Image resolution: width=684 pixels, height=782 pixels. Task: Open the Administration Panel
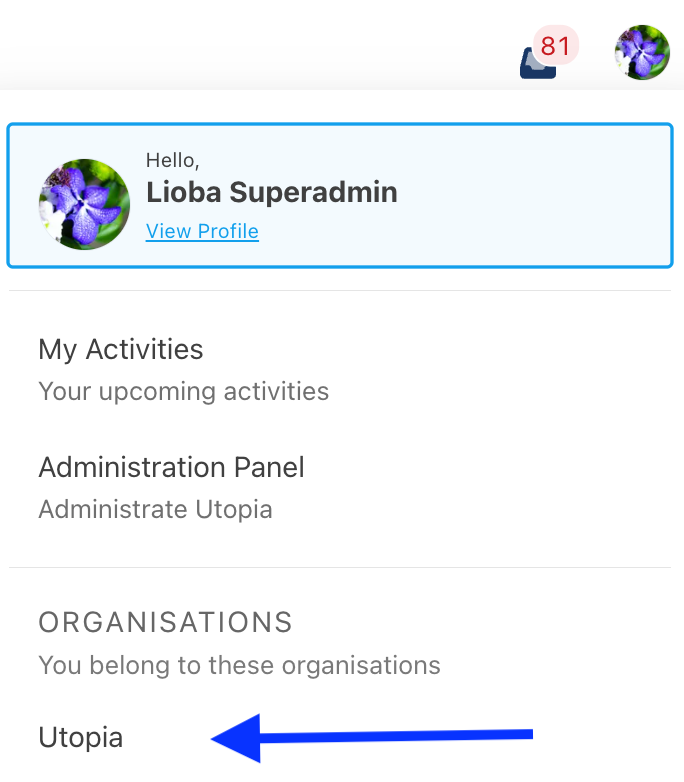[171, 467]
